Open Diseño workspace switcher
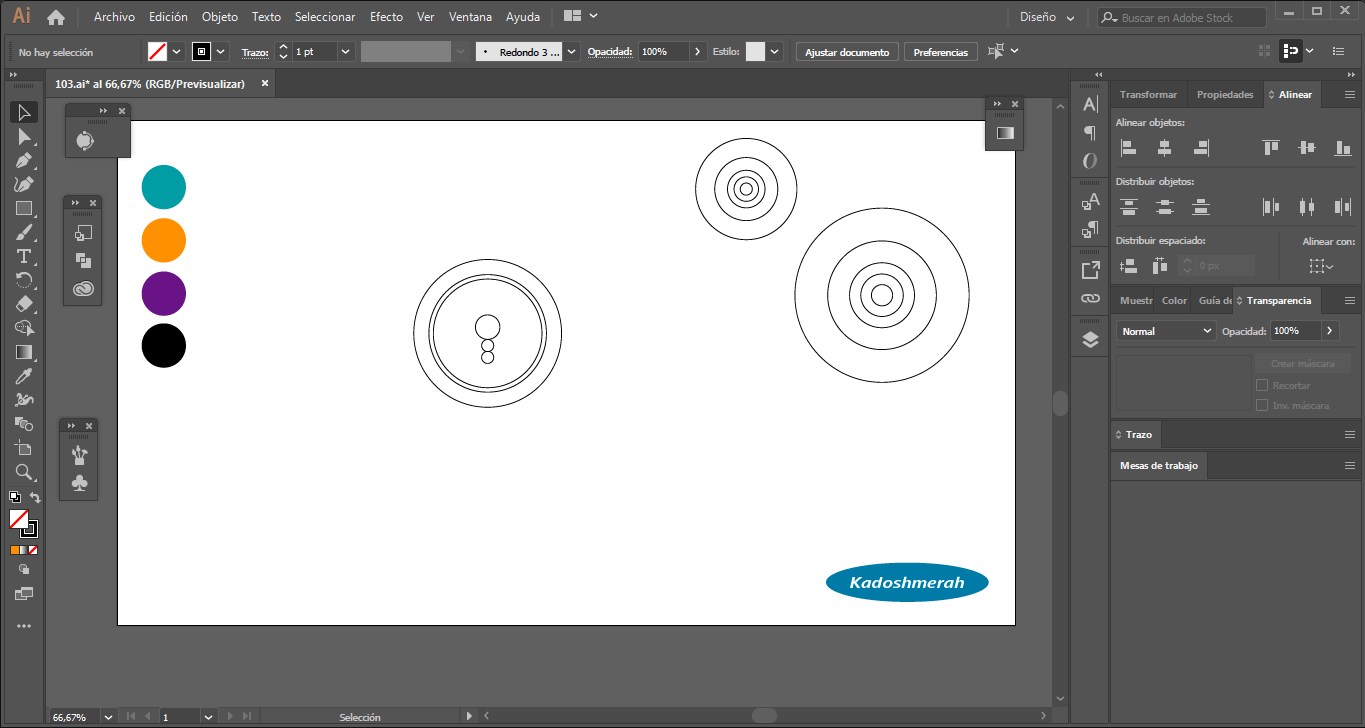This screenshot has height=728, width=1365. (x=1048, y=17)
